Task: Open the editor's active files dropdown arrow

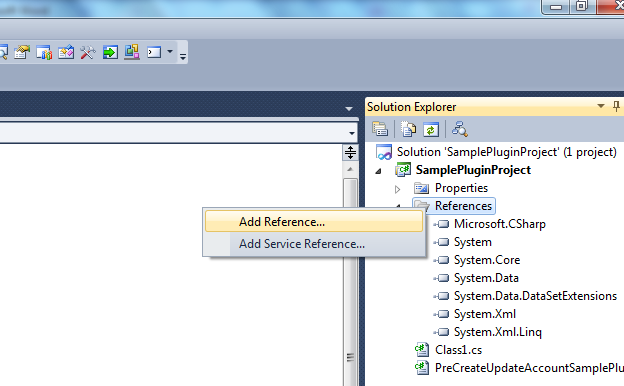Action: [x=349, y=109]
